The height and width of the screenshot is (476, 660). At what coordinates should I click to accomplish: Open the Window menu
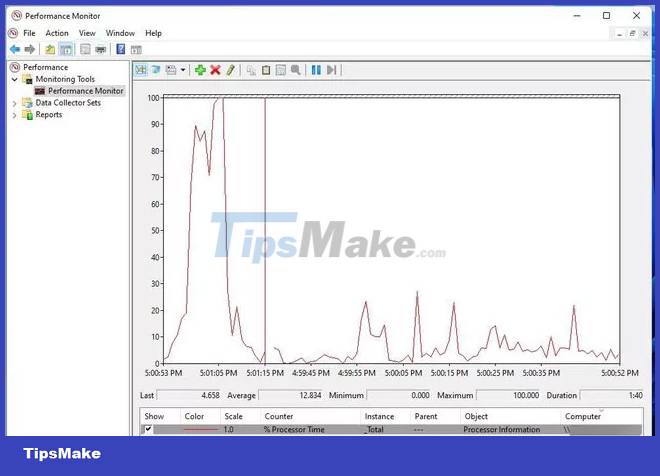coord(120,33)
